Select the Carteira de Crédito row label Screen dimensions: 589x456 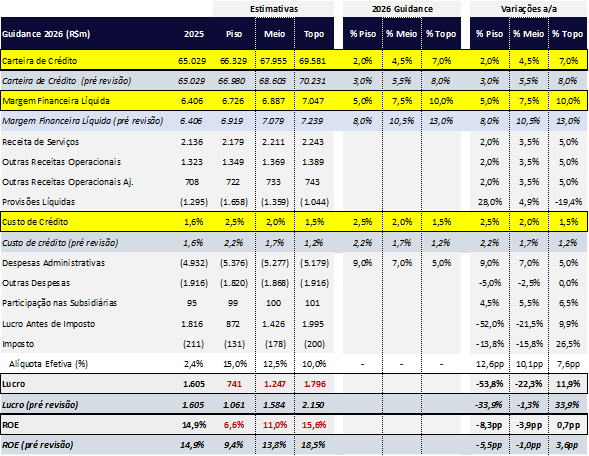39,61
